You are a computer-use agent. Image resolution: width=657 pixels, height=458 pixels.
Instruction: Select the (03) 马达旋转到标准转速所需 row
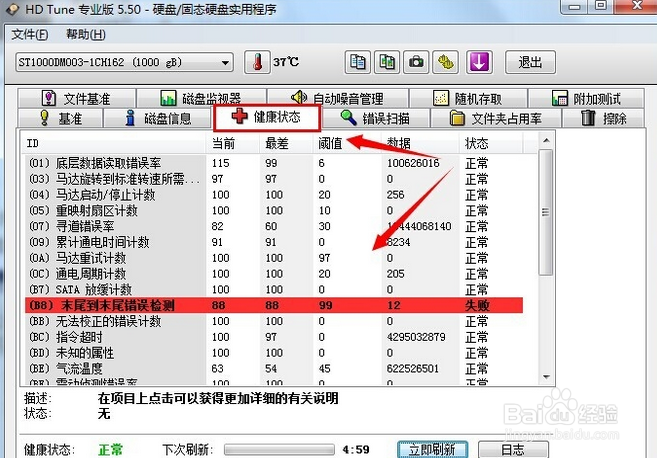click(x=274, y=179)
